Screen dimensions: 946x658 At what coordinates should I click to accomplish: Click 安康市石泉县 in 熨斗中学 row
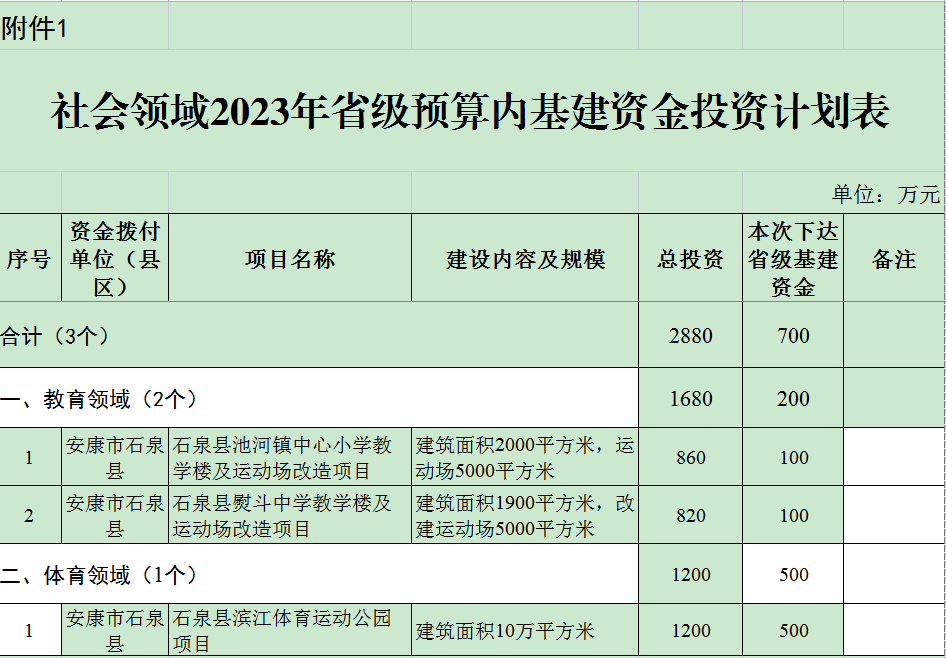tap(115, 515)
